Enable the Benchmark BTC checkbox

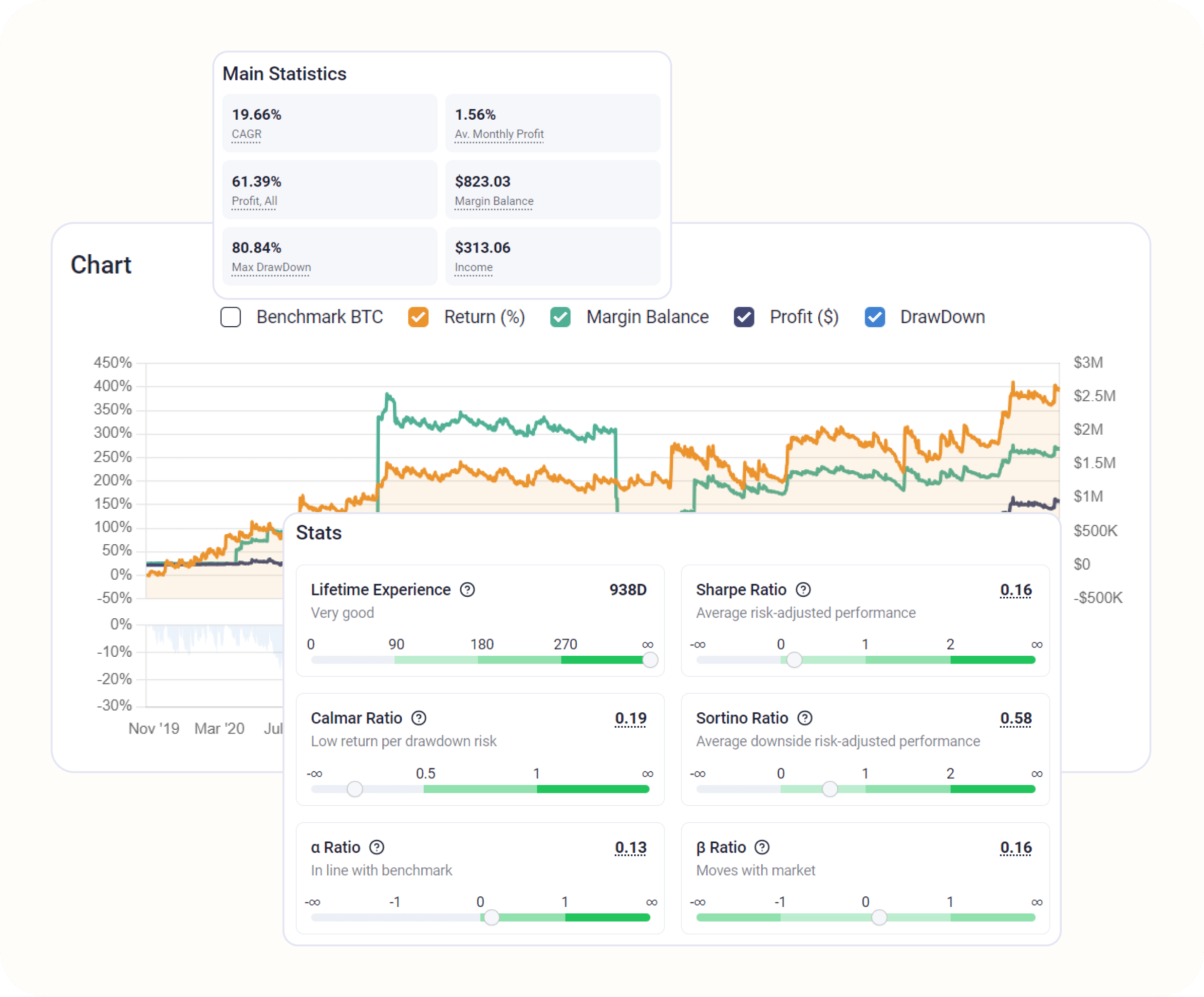[230, 317]
